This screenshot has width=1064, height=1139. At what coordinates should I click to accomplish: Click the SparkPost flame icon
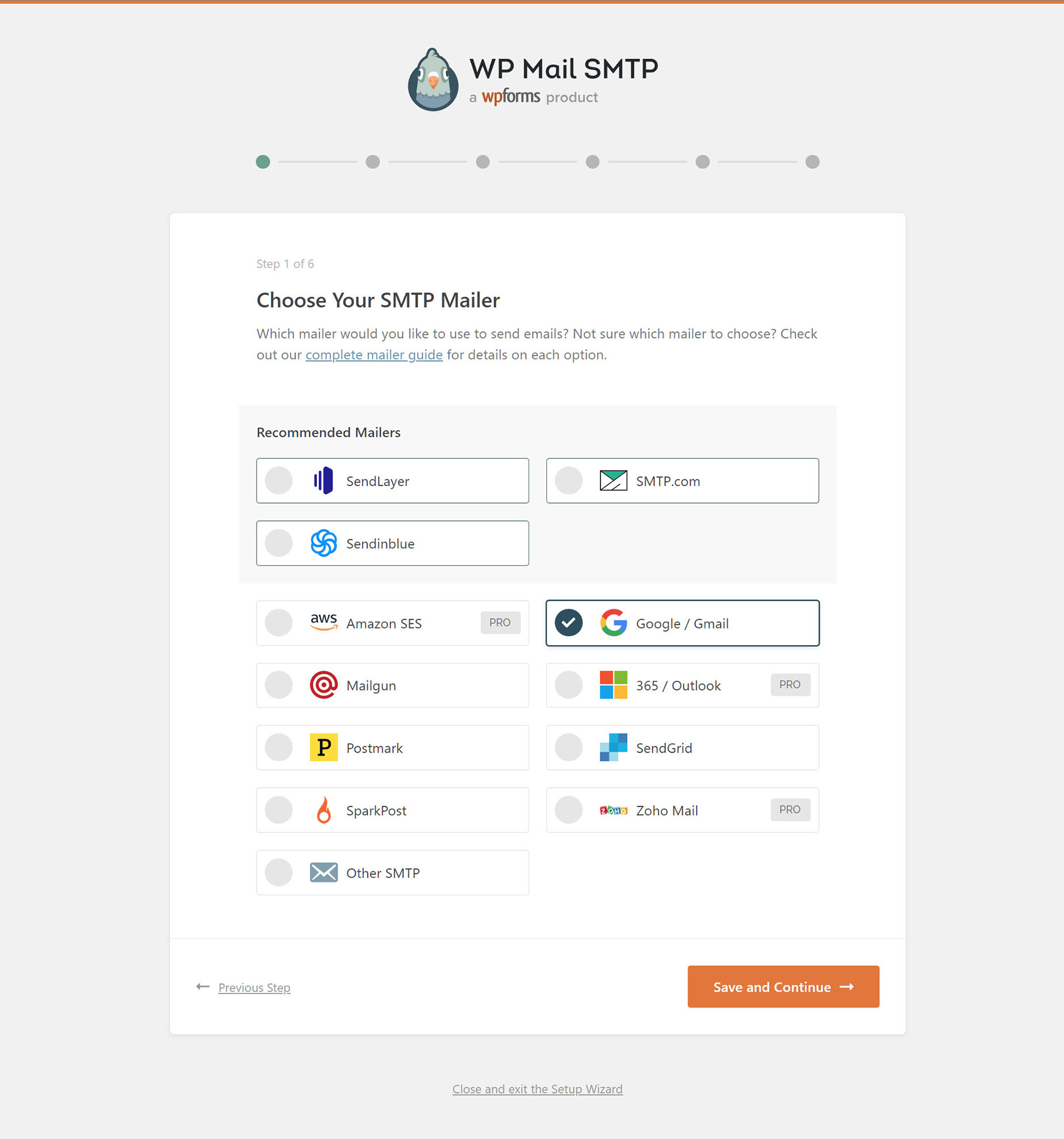324,810
